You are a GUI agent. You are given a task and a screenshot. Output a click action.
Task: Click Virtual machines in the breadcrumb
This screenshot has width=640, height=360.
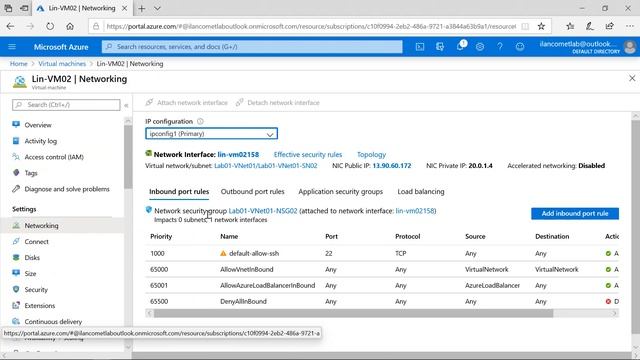click(x=62, y=64)
